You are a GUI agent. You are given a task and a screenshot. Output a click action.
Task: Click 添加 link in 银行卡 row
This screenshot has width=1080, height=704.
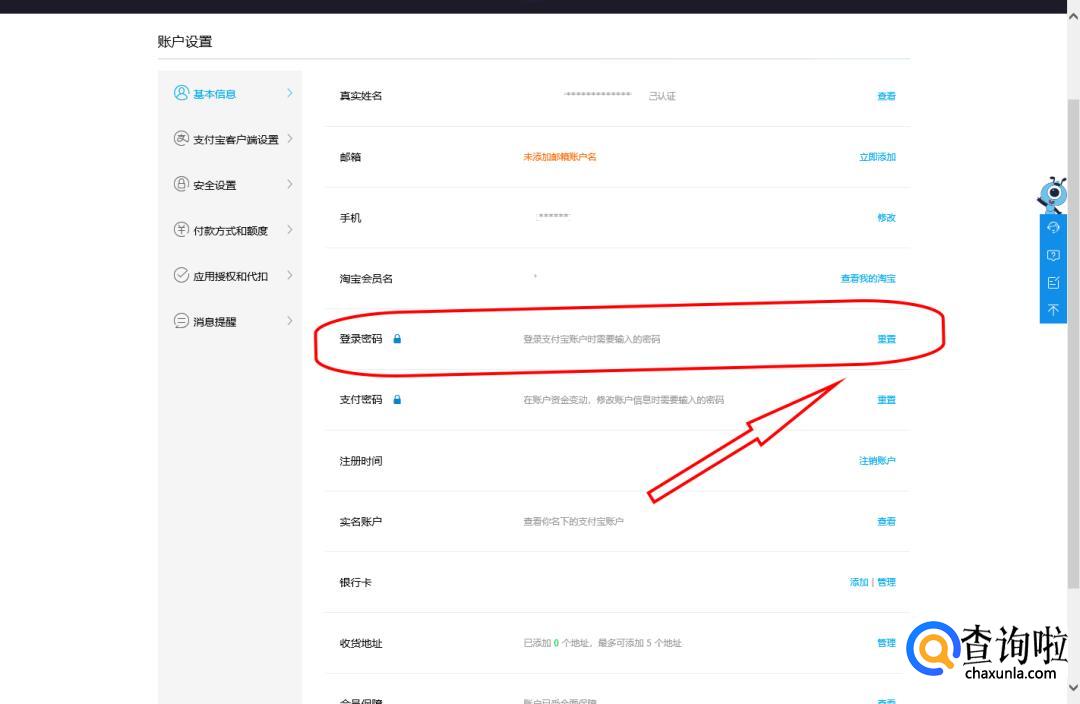click(859, 582)
